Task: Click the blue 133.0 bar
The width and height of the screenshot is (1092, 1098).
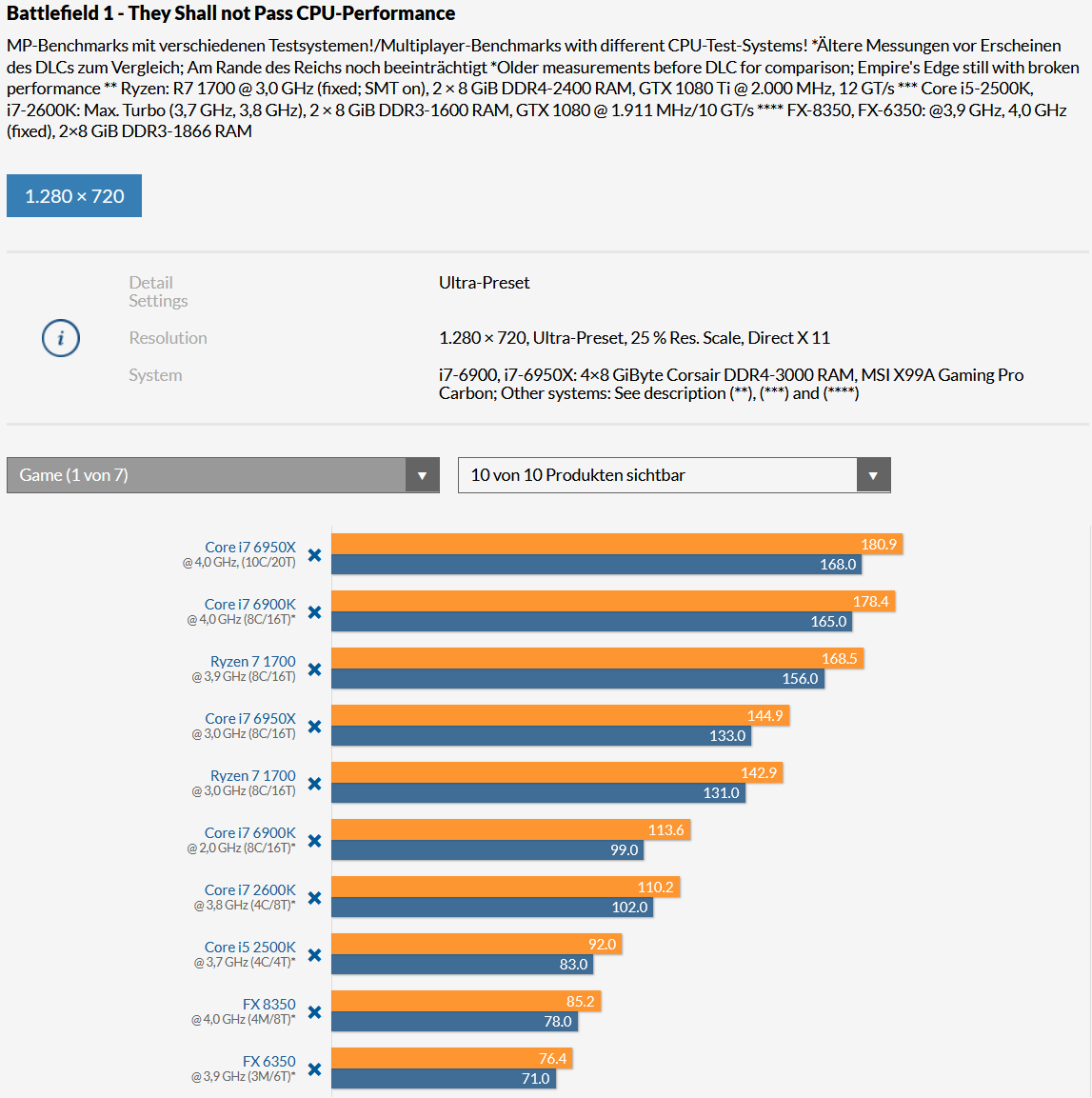Action: (x=541, y=736)
